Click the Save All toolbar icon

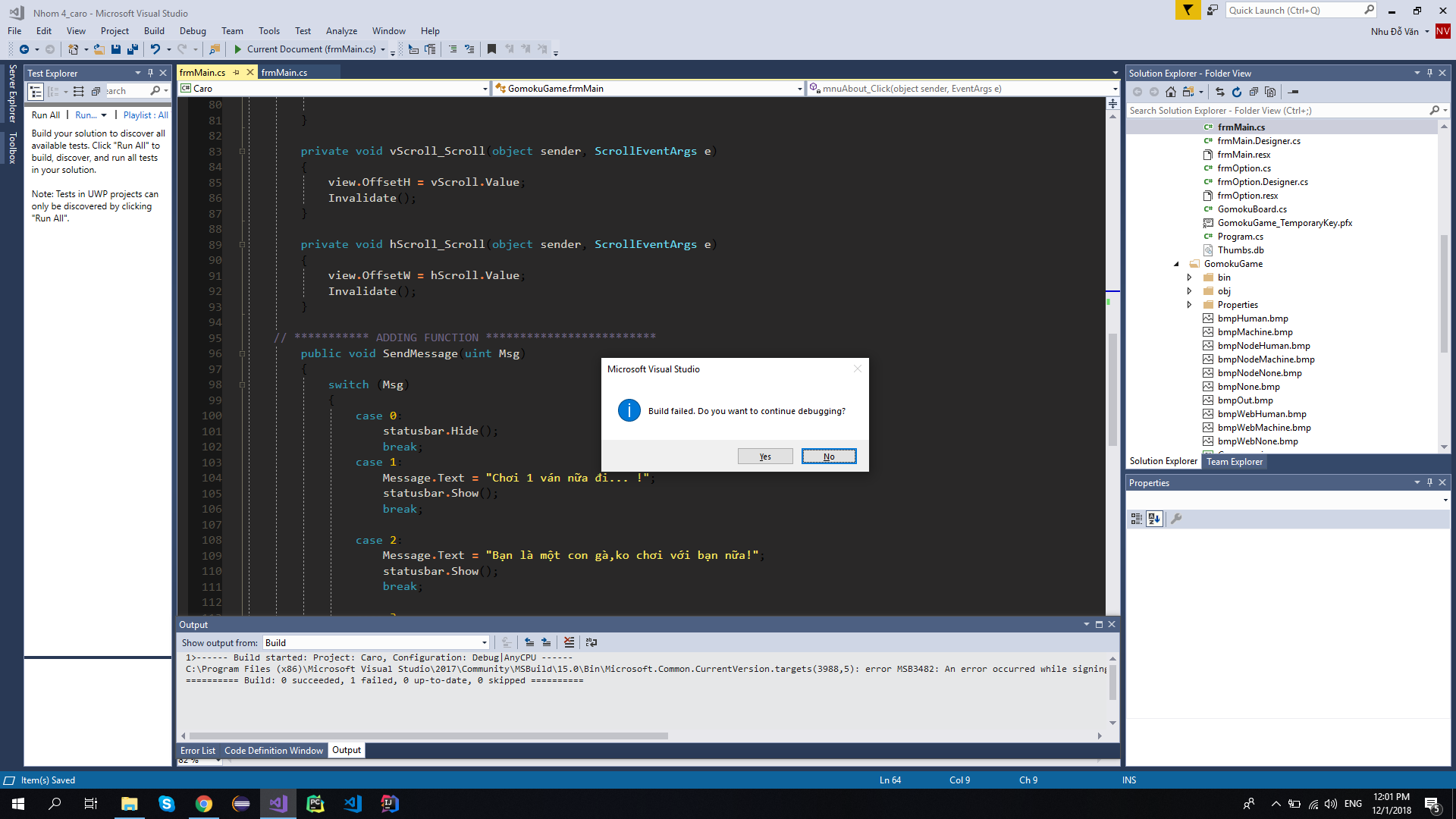coord(133,49)
